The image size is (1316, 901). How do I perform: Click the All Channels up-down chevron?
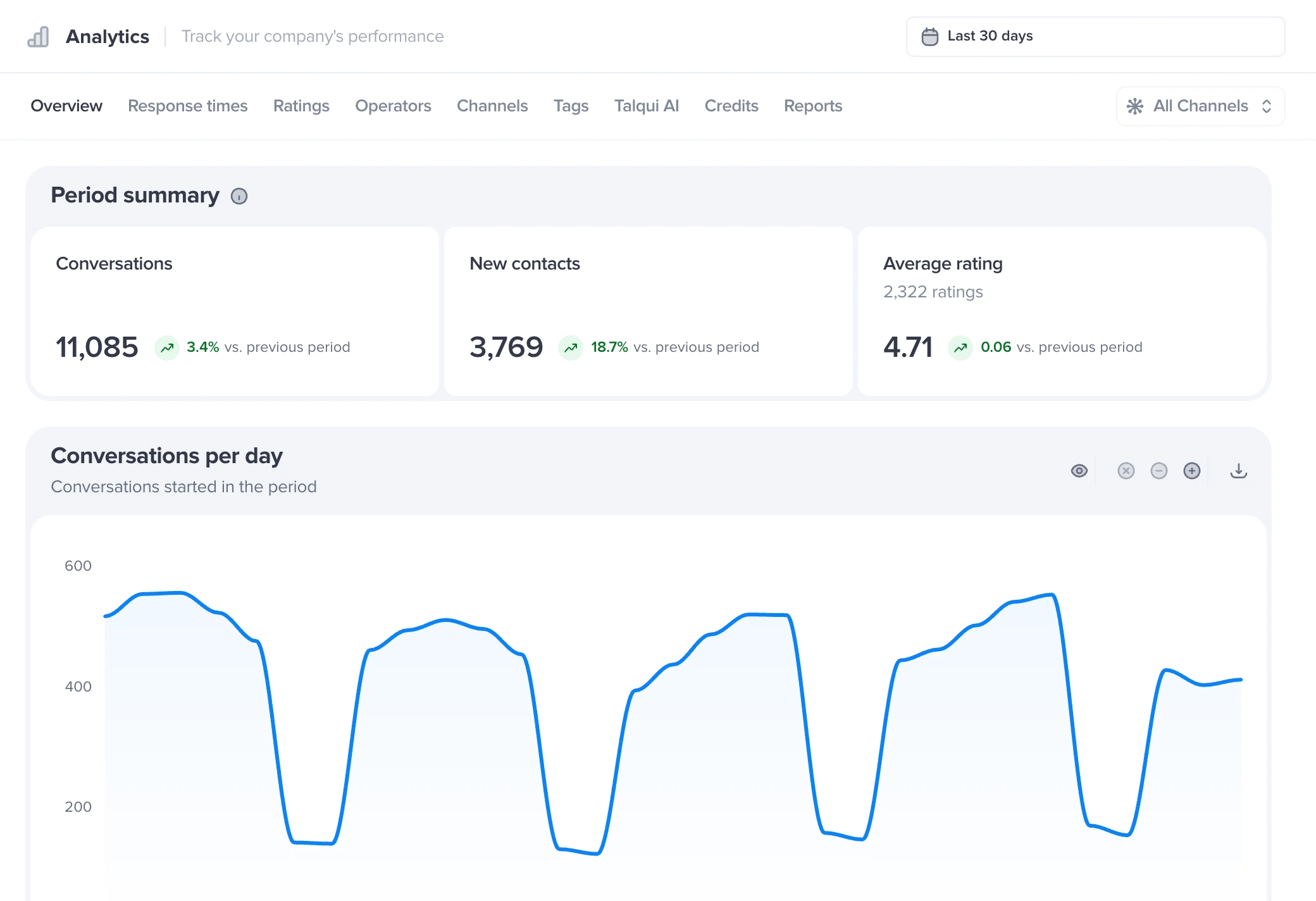coord(1267,106)
